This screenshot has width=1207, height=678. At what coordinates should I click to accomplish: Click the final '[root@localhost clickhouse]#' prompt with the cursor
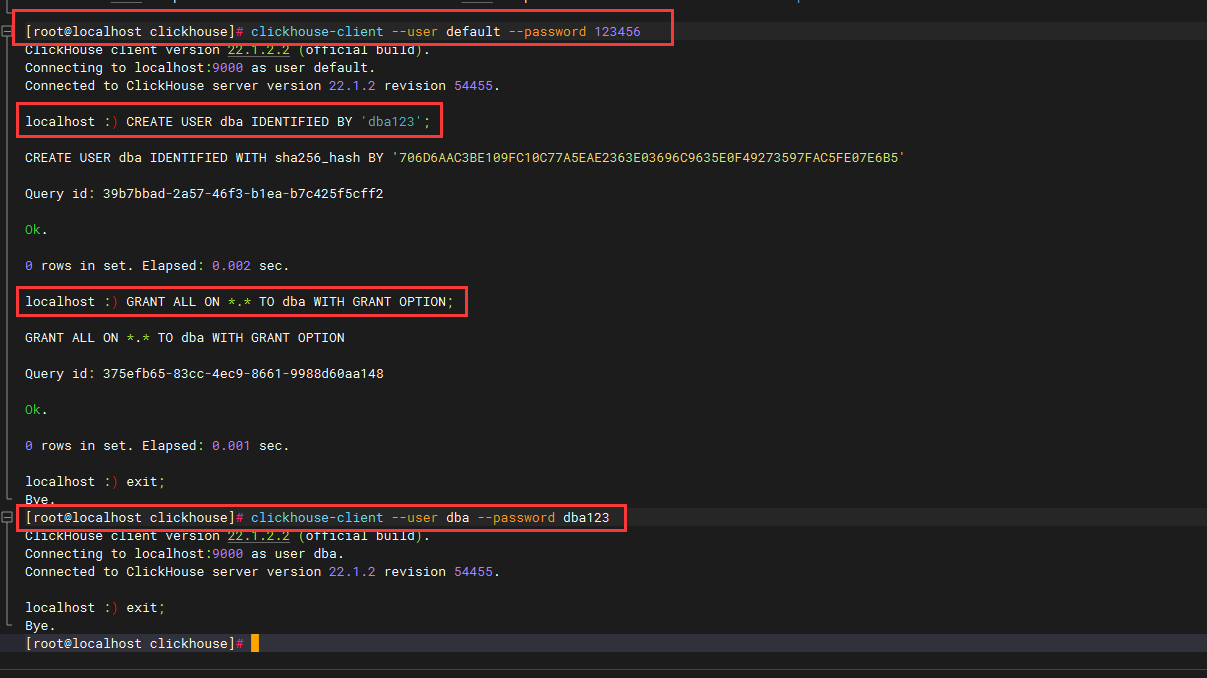135,644
